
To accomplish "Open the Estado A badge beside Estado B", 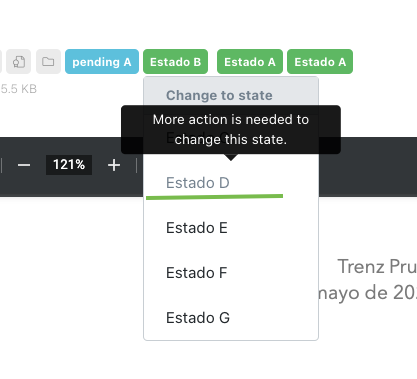I will click(250, 62).
